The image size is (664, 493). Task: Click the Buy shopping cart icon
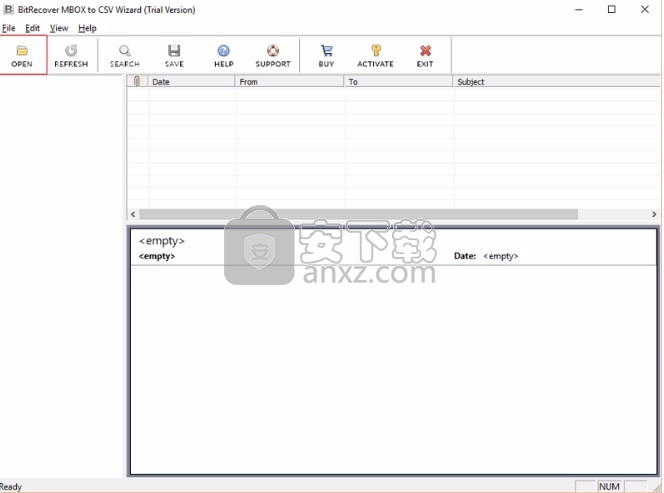pos(326,50)
